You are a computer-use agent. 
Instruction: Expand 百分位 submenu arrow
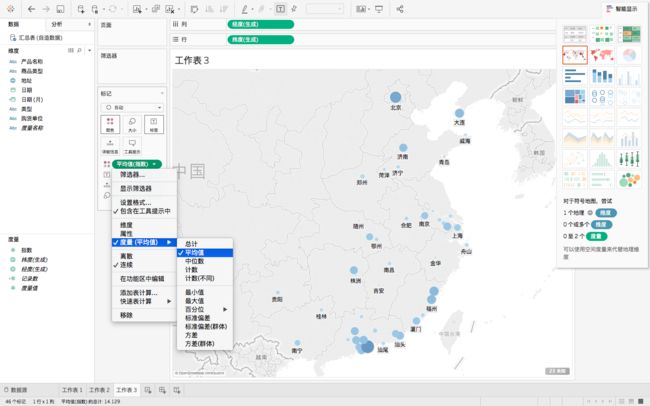[x=225, y=309]
